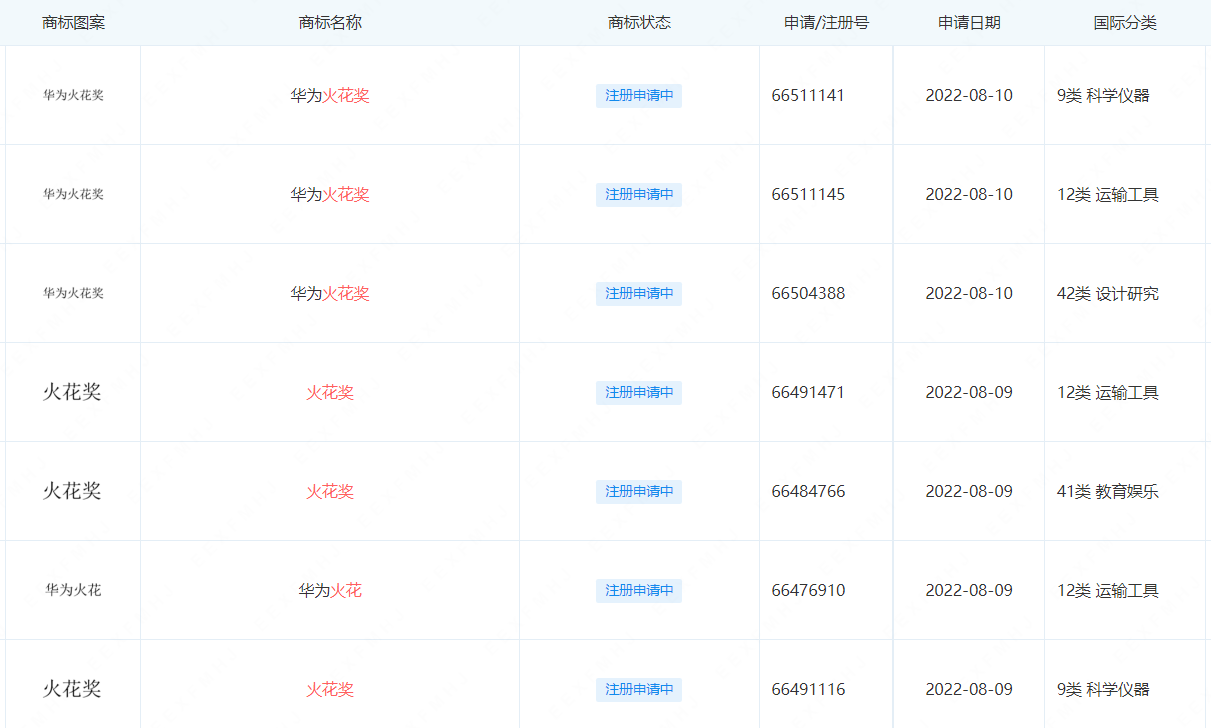Click 42类 设计研究 classification cell
Image resolution: width=1211 pixels, height=728 pixels.
pyautogui.click(x=1108, y=294)
